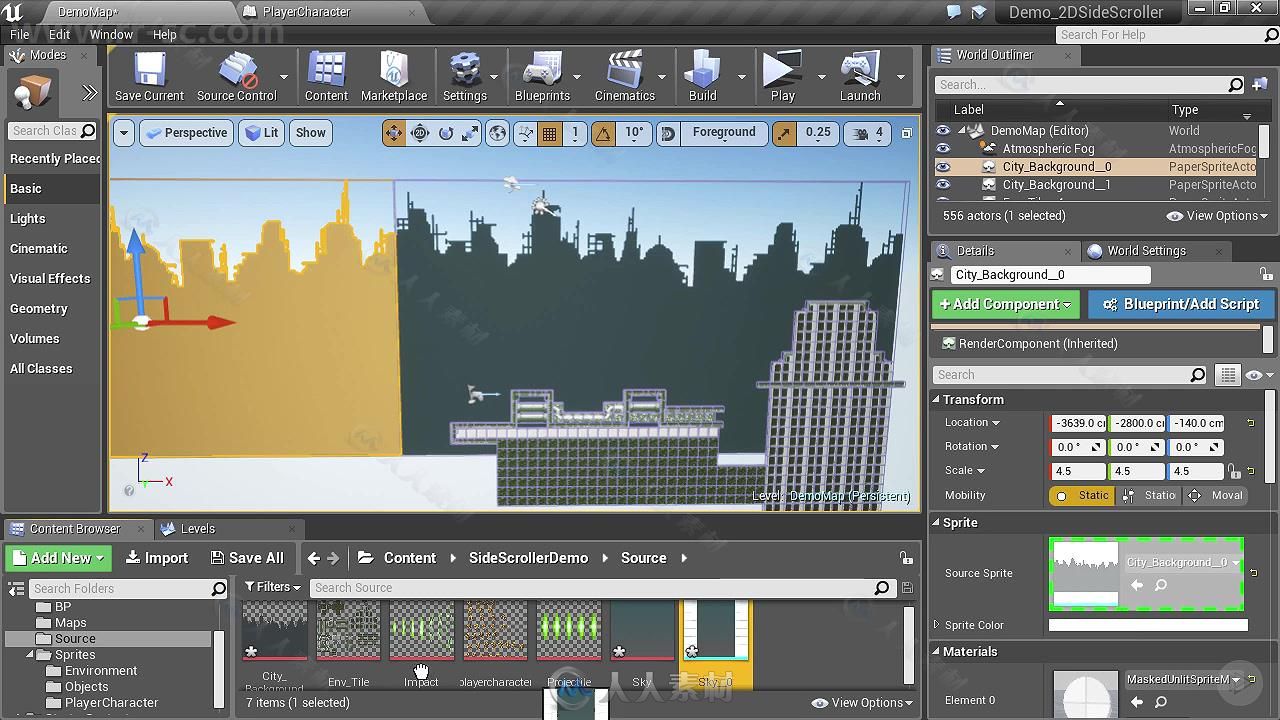Toggle scale snapping arrow icon
Image resolution: width=1280 pixels, height=720 pixels.
(x=786, y=133)
